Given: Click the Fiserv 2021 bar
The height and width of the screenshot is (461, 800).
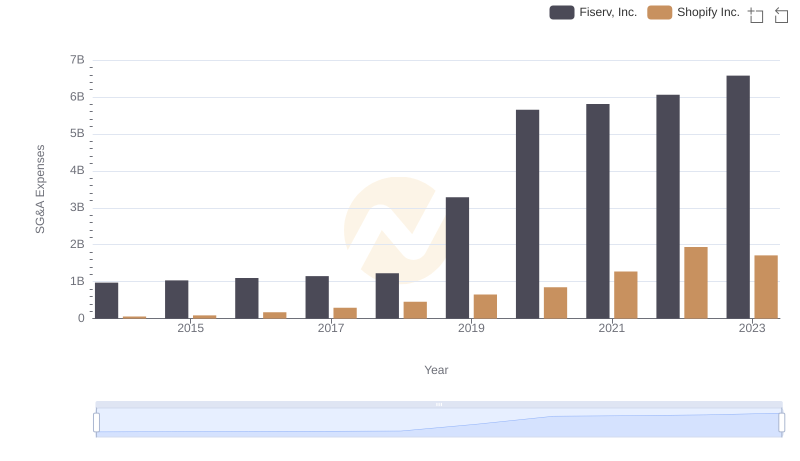Looking at the screenshot, I should (x=598, y=211).
